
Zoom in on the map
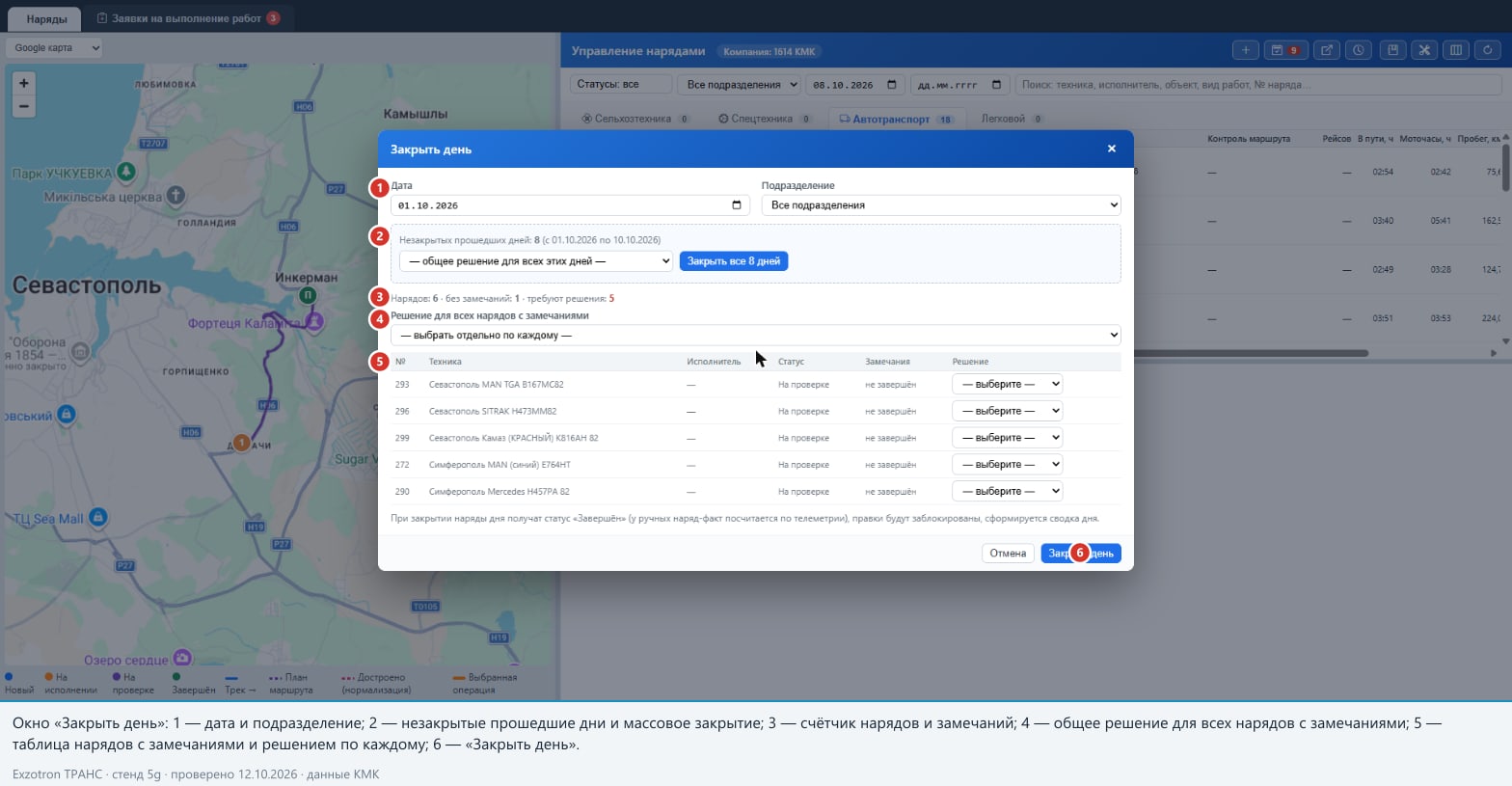click(24, 83)
